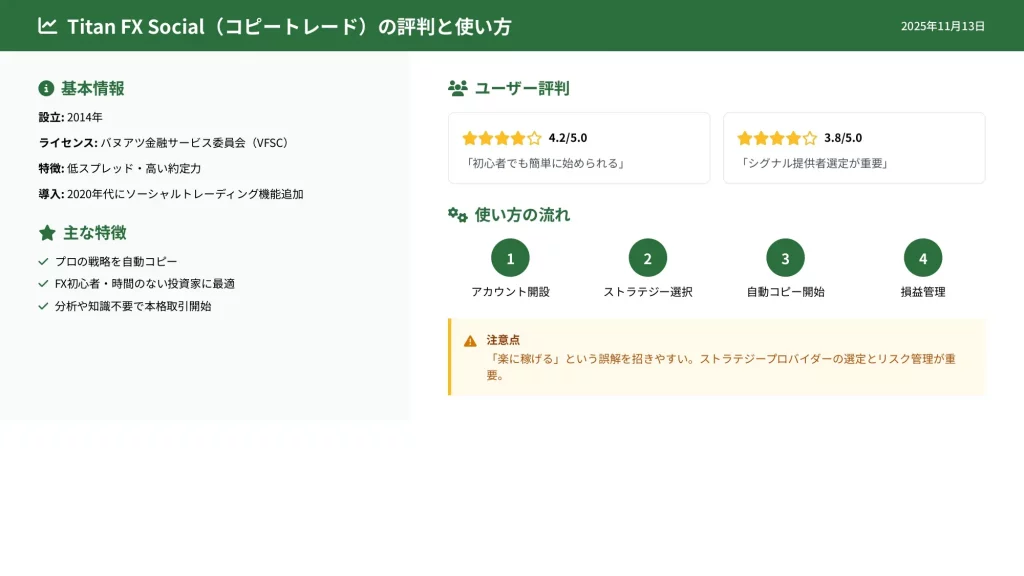
Task: Click the 注意点 warning notice box
Action: 717,357
